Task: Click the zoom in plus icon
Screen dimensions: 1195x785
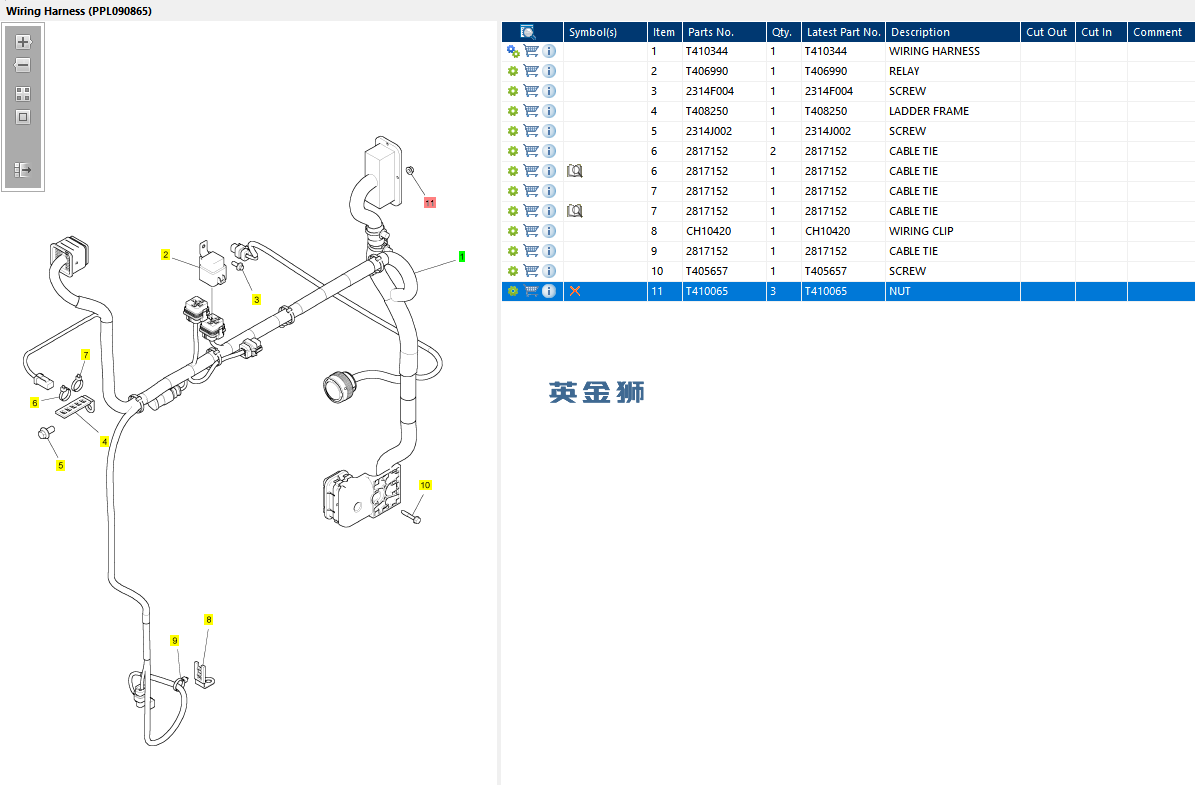Action: (x=23, y=42)
